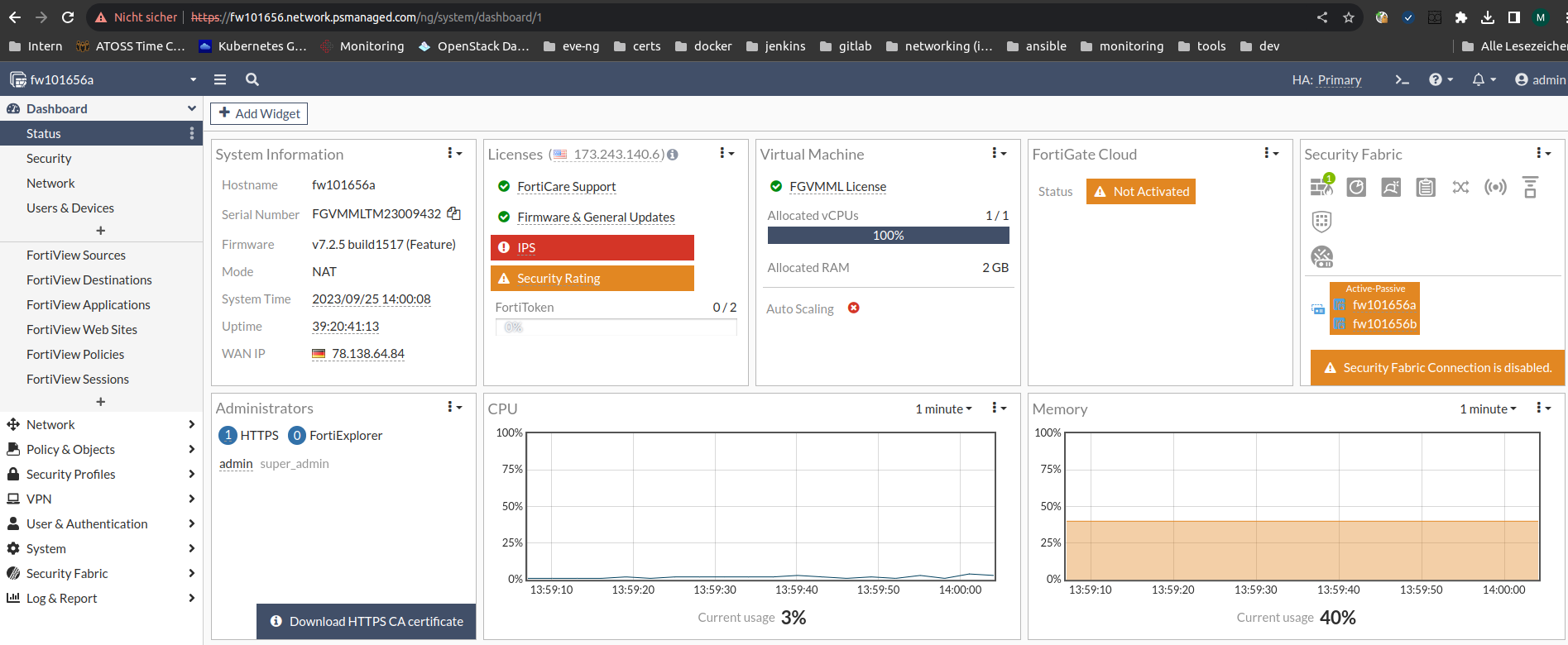
Task: Click the FortiToken 0% usage bar
Action: [x=616, y=327]
